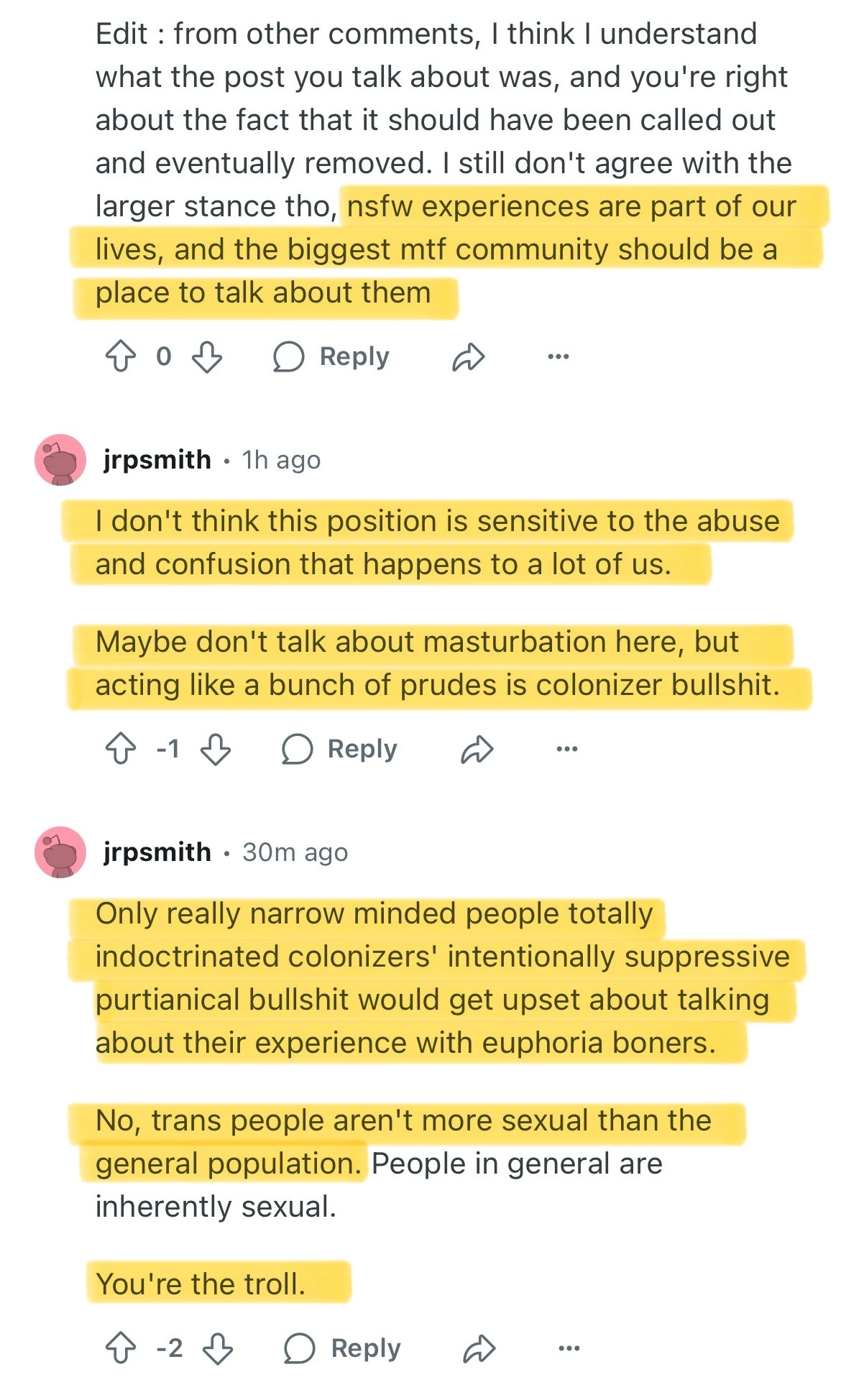The height and width of the screenshot is (1400, 841).
Task: Downvote the comment with -1 points
Action: point(216,749)
